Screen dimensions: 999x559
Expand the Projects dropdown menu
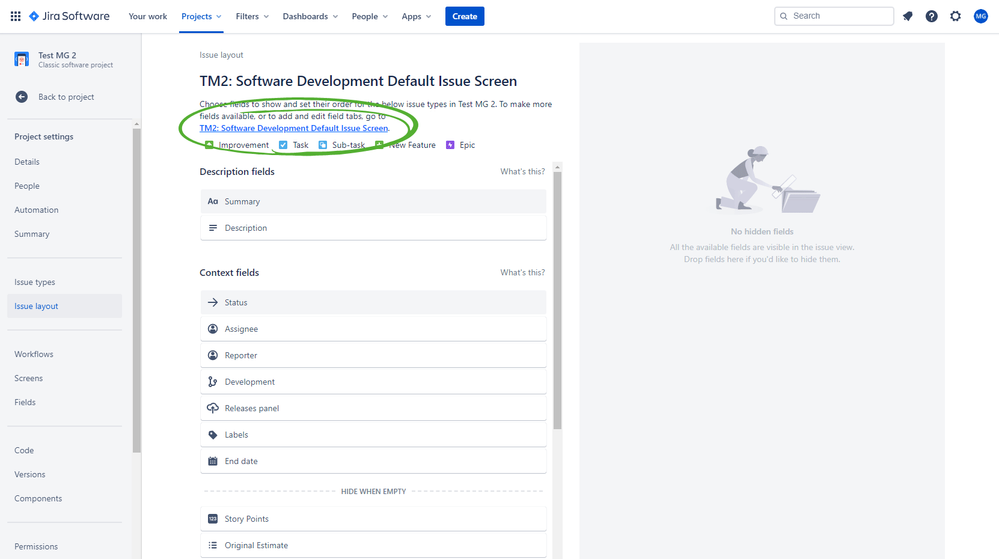[x=201, y=17]
